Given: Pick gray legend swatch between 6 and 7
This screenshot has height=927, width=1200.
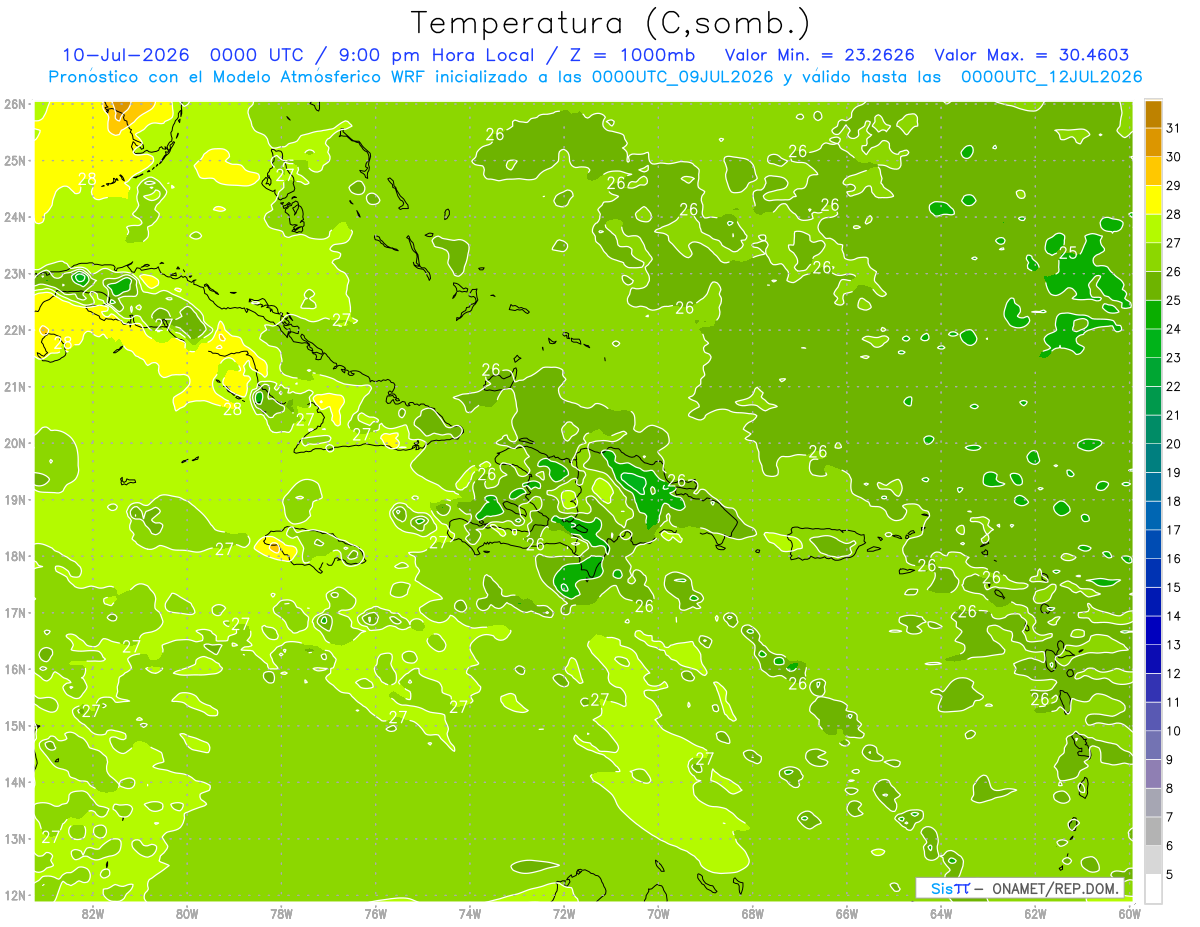Looking at the screenshot, I should point(1154,831).
